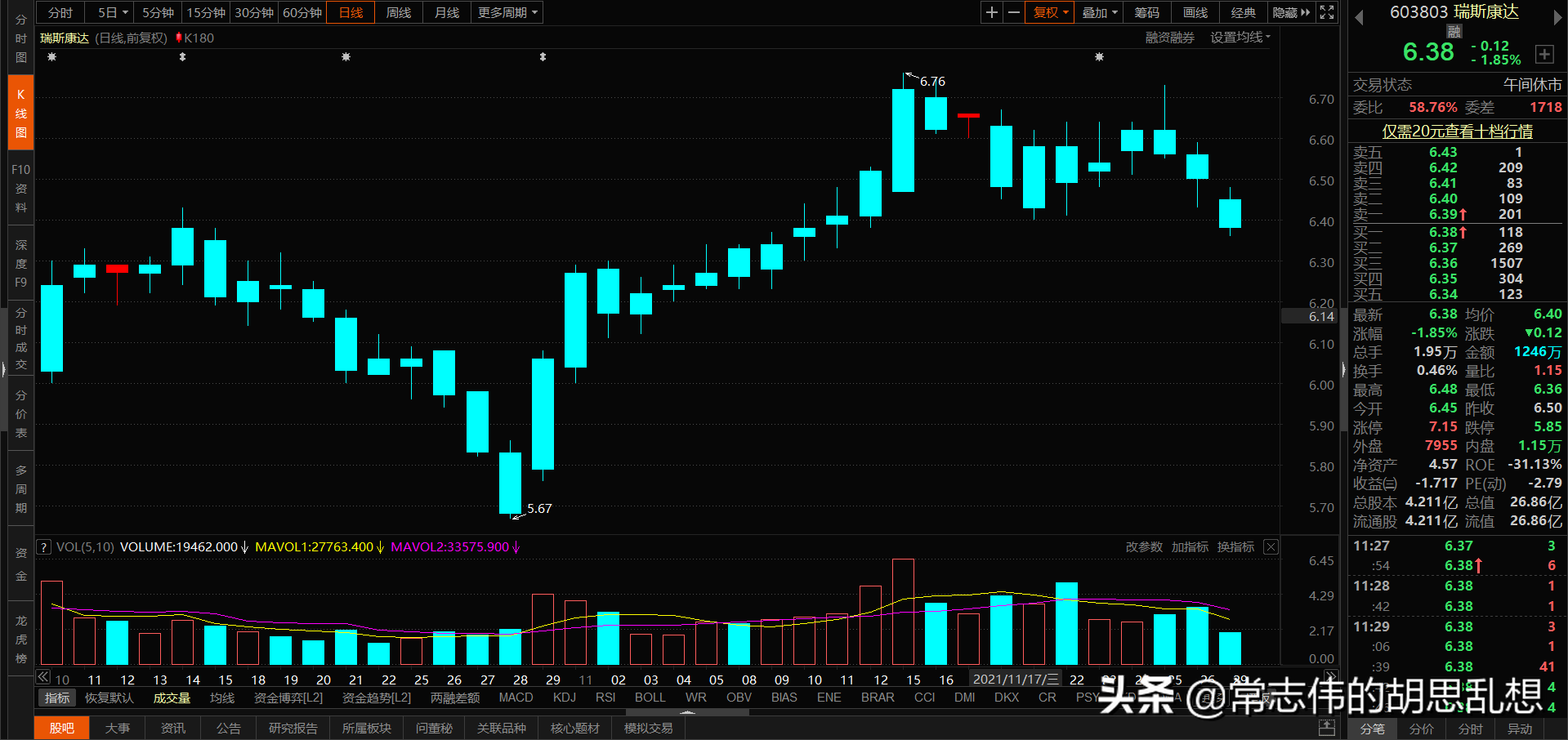Viewport: 1568px width, 740px height.
Task: Open the 筹码 chip distribution view
Action: click(1146, 12)
